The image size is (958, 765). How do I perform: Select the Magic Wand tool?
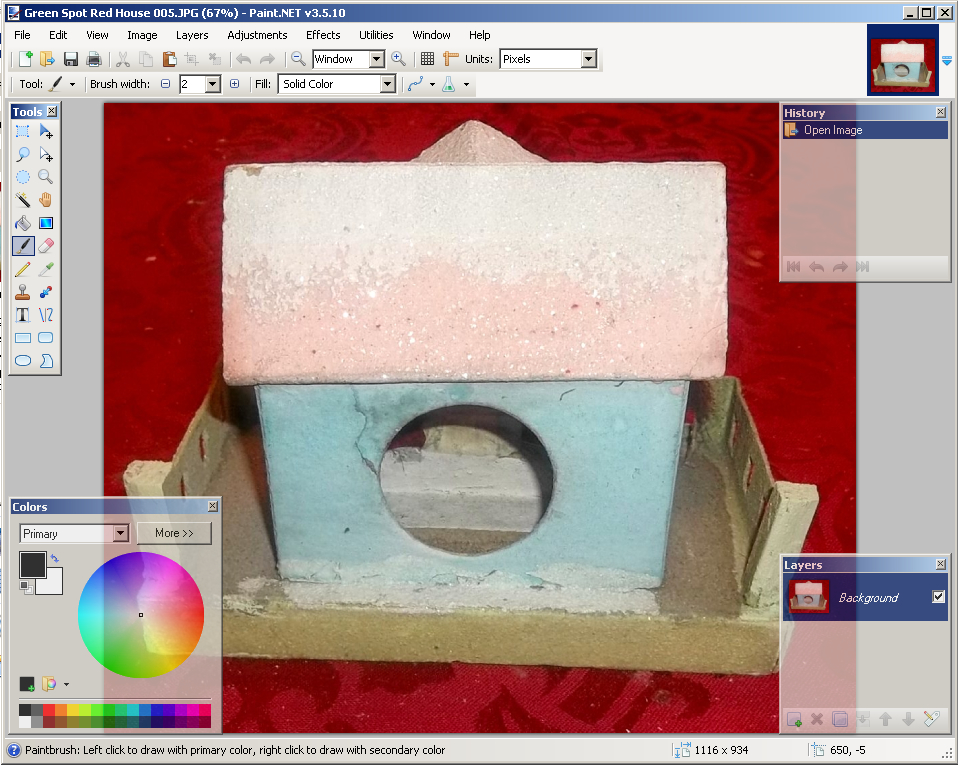(22, 199)
